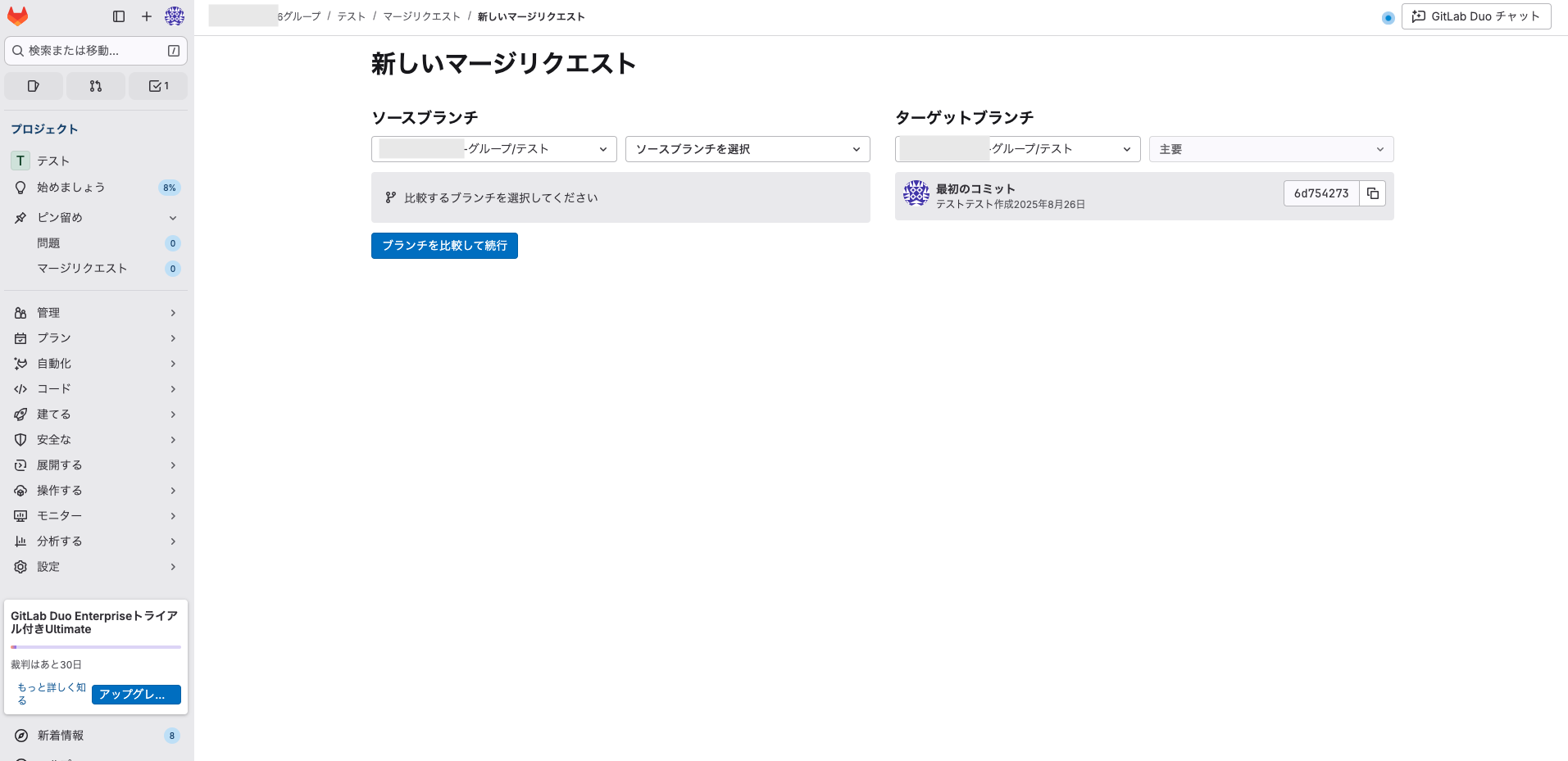Click the 分析する chart icon
This screenshot has width=1568, height=761.
click(x=20, y=541)
